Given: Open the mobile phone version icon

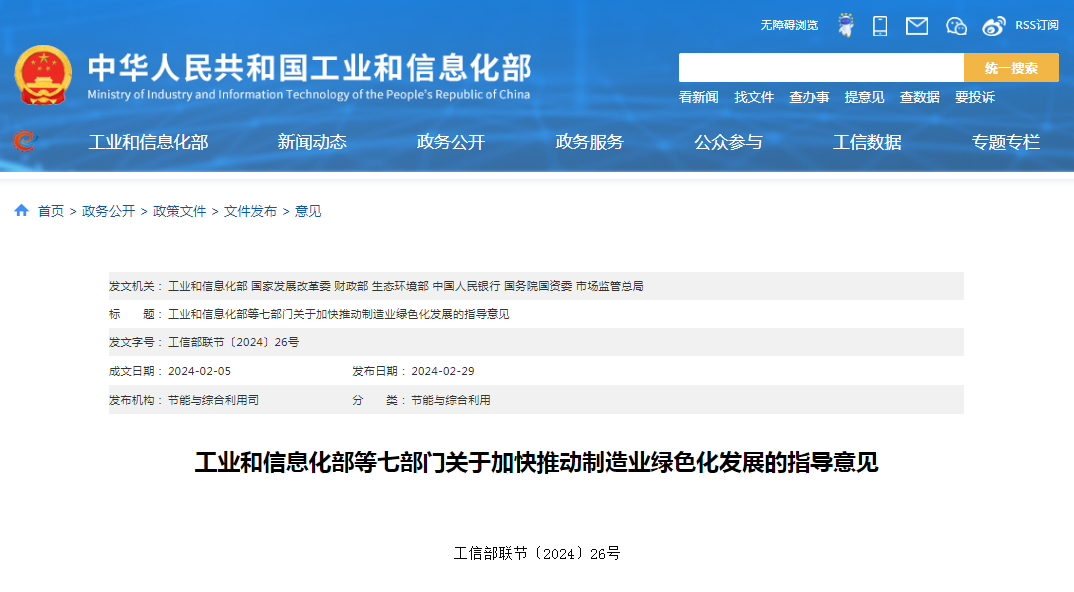Looking at the screenshot, I should (x=880, y=26).
